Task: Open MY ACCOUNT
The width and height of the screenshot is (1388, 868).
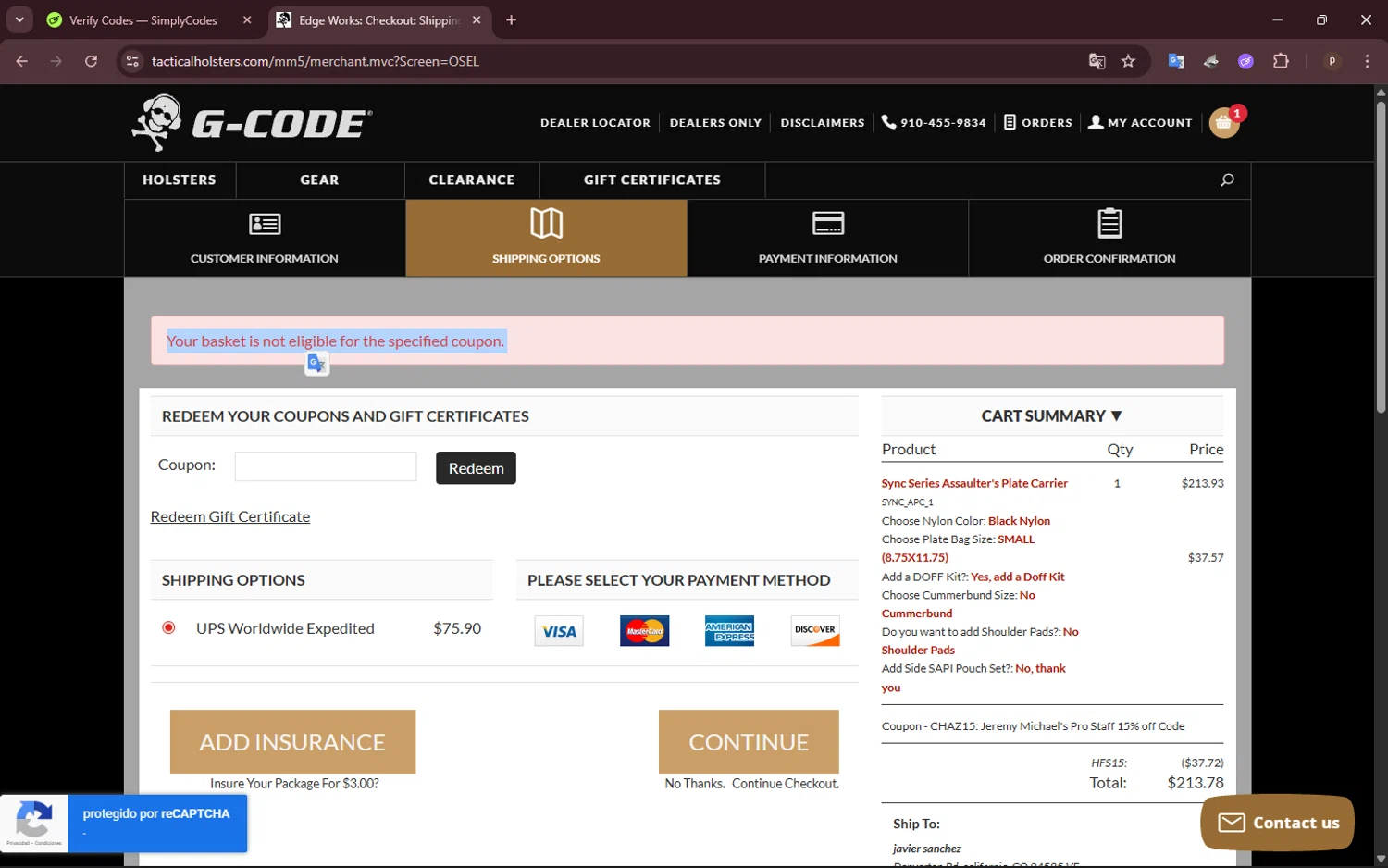Action: [1140, 122]
